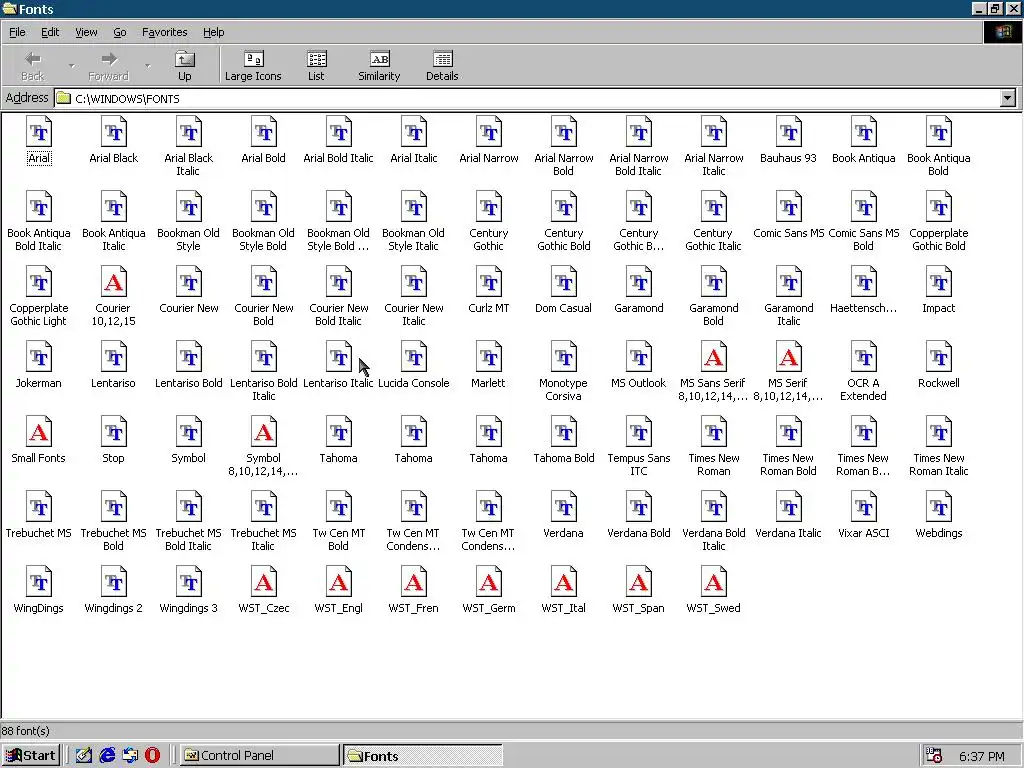Switch to List view

click(316, 66)
